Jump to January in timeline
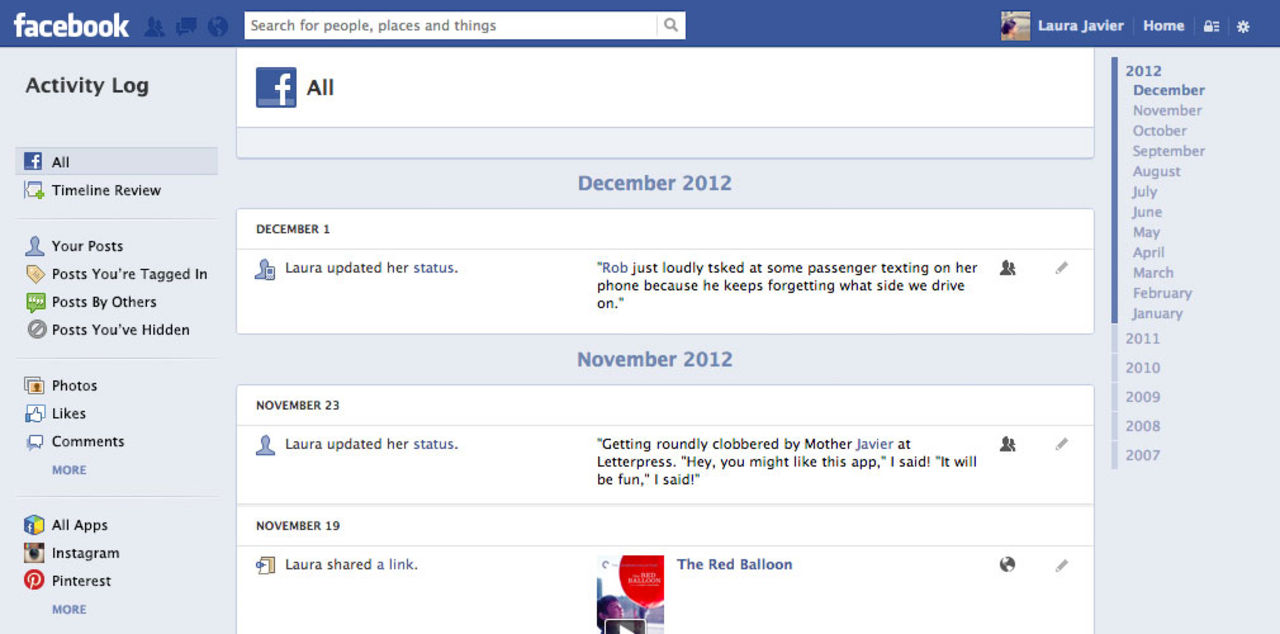This screenshot has height=634, width=1280. tap(1157, 314)
